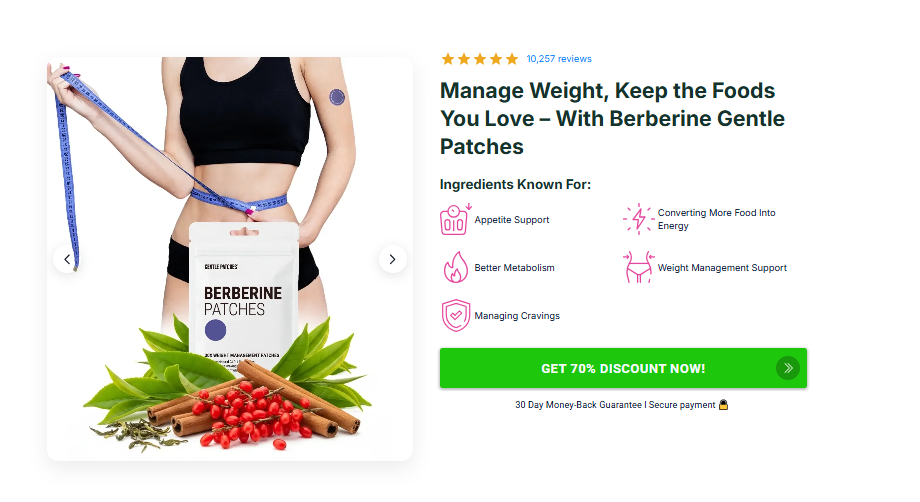Click the Managing Cravings label
Viewport: 920px width, 502px height.
[517, 316]
